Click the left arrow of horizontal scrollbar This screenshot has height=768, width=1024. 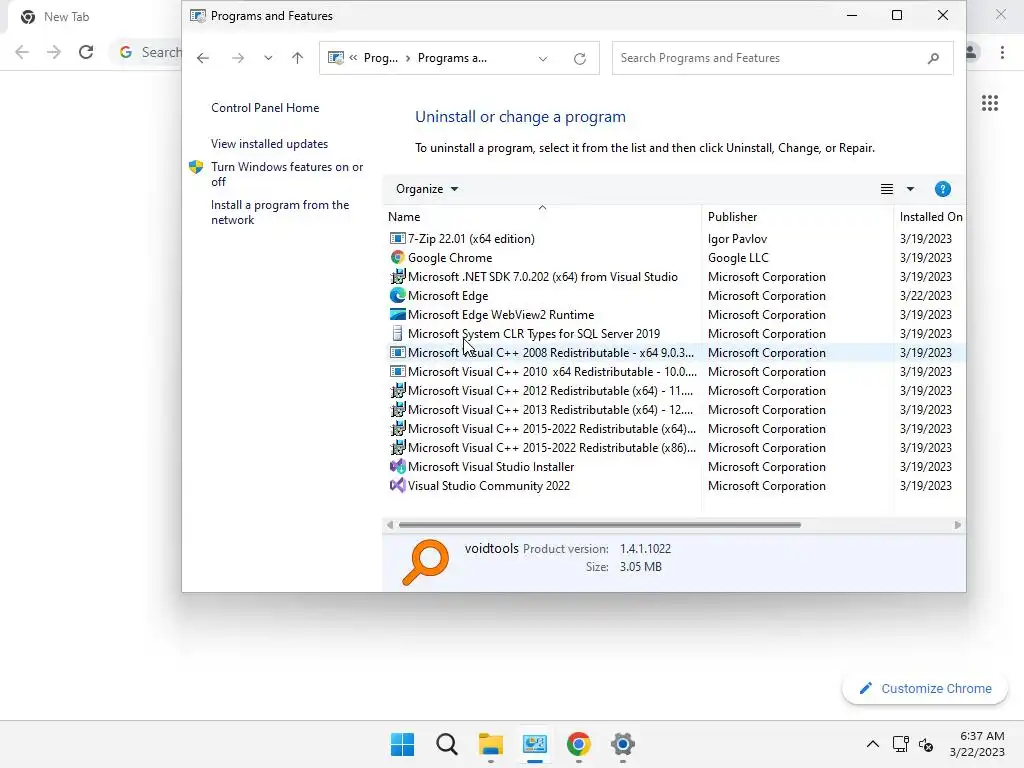[390, 525]
